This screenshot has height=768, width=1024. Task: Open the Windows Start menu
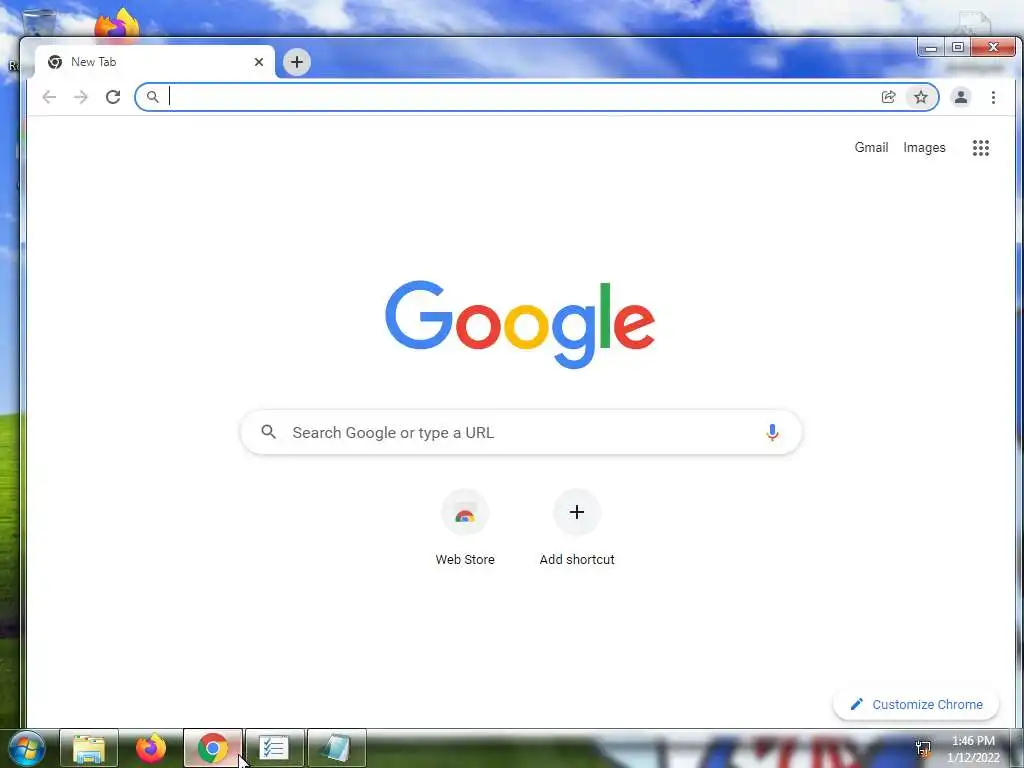click(x=26, y=748)
